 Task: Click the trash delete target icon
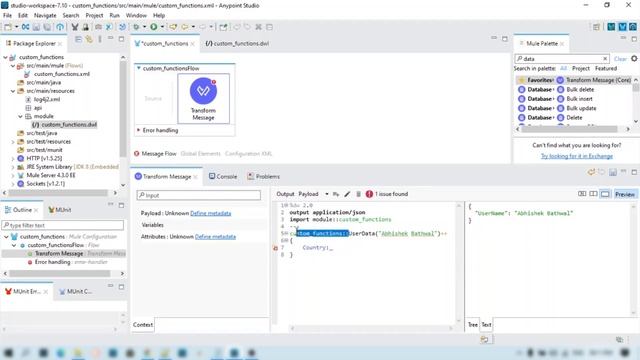[358, 194]
